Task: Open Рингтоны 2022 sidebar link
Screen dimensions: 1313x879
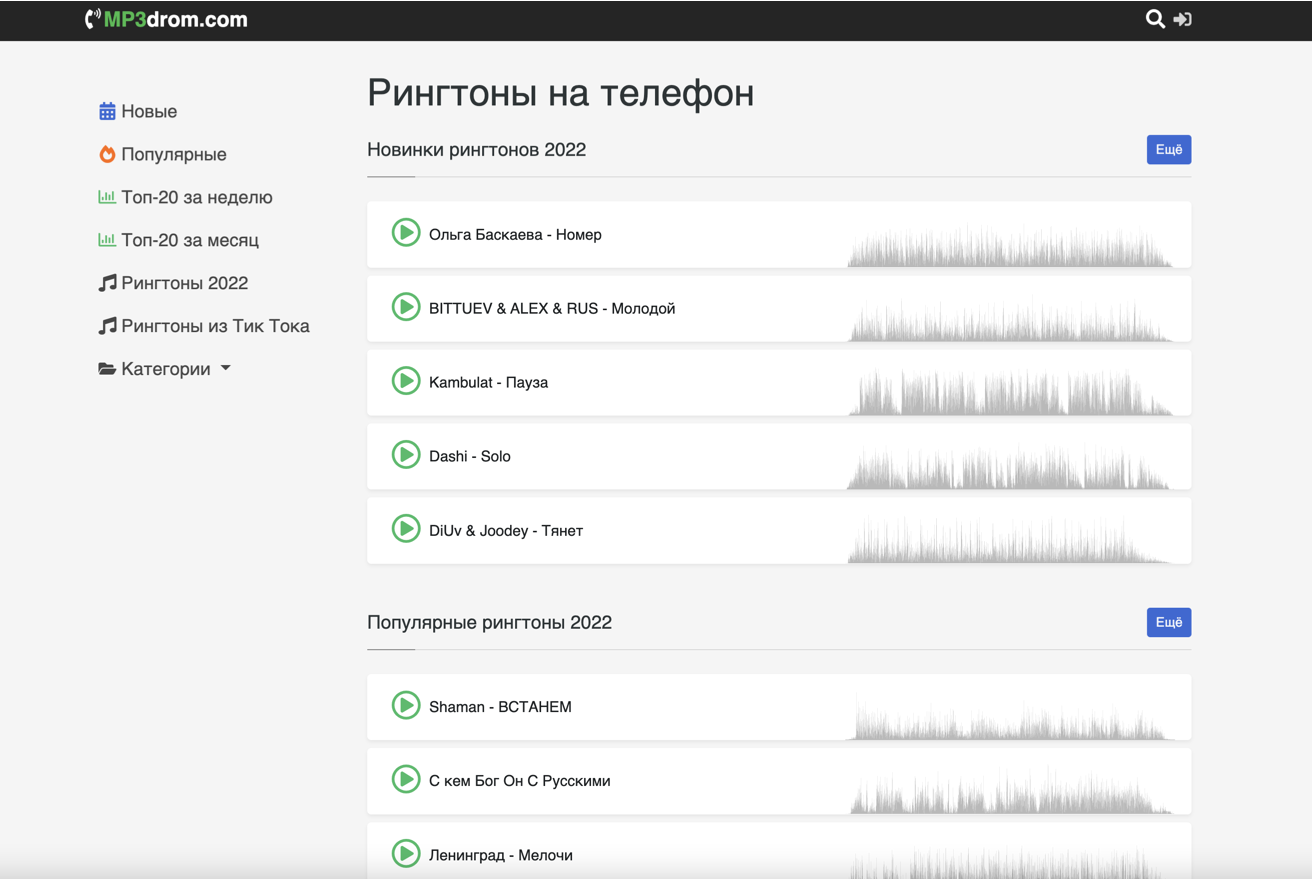Action: (185, 283)
